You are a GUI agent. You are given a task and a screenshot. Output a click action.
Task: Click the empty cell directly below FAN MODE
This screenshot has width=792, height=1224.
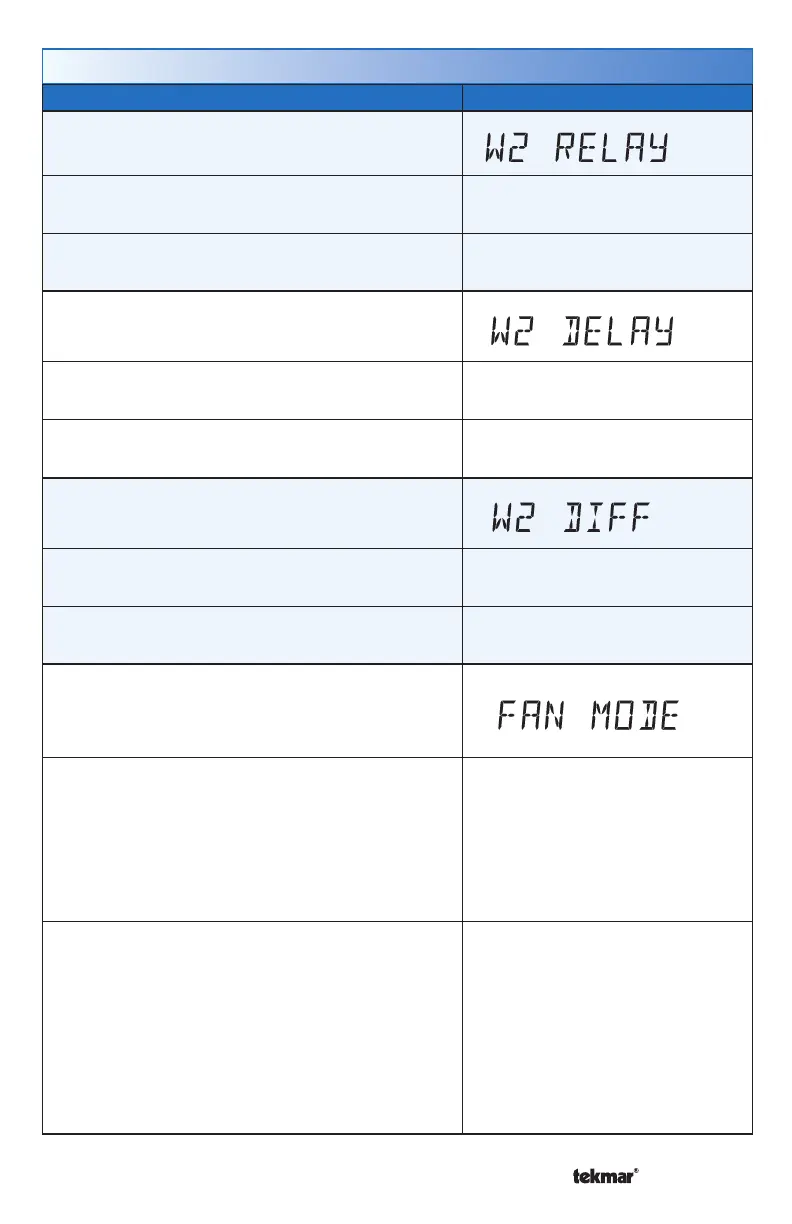coord(607,839)
